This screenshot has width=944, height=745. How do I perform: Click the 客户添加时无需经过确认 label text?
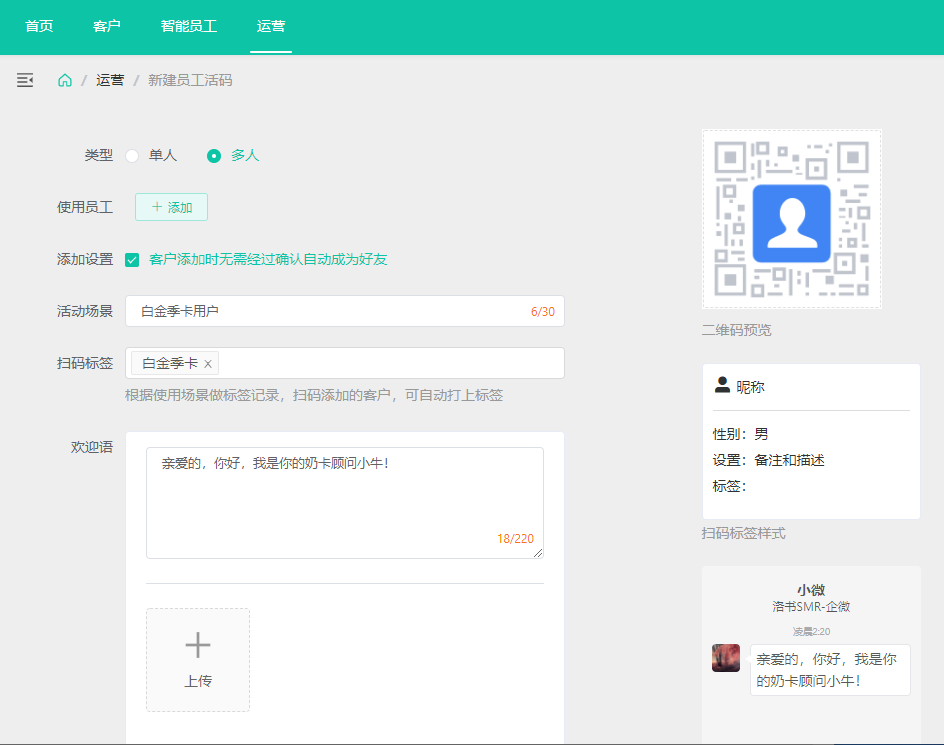tap(268, 260)
